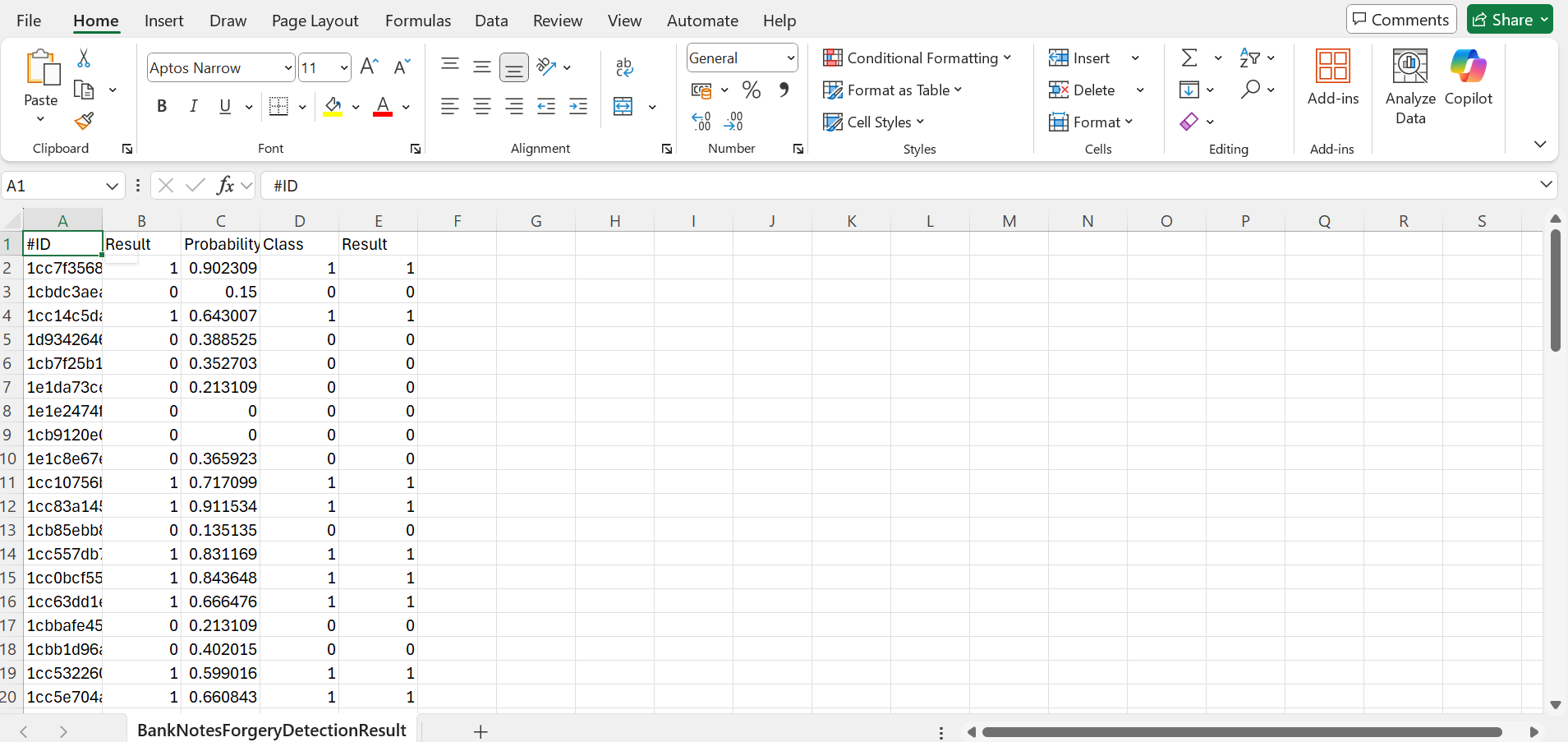The image size is (1568, 742).
Task: Enable Center horizontal alignment
Action: coord(482,106)
